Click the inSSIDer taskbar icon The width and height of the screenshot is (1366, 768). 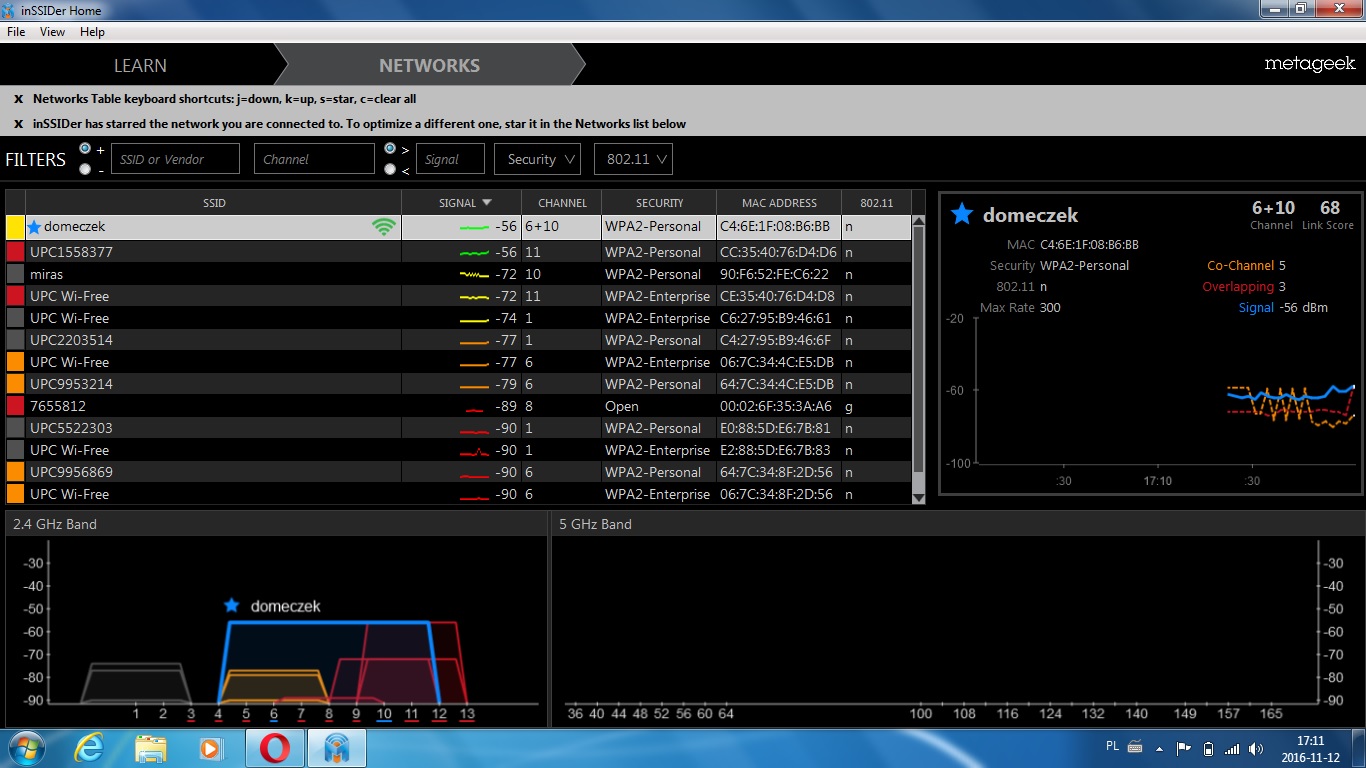(x=336, y=748)
